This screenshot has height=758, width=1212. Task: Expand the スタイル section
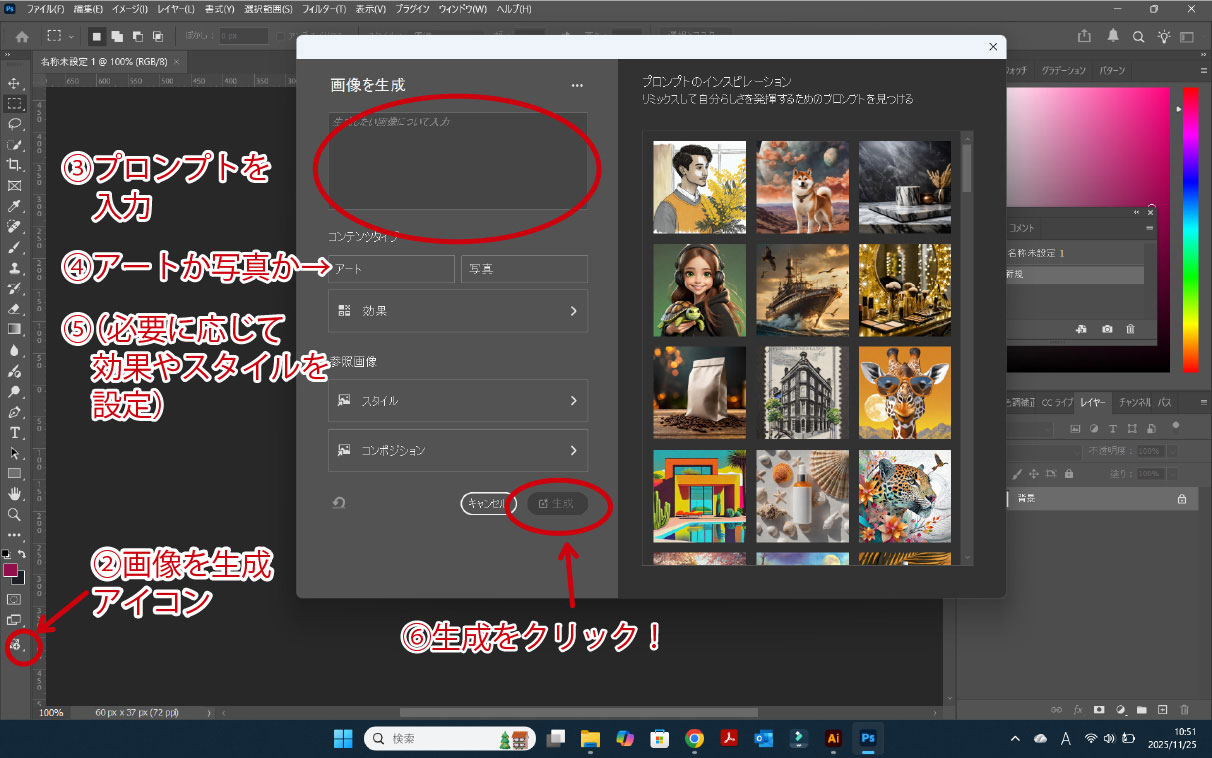point(458,401)
